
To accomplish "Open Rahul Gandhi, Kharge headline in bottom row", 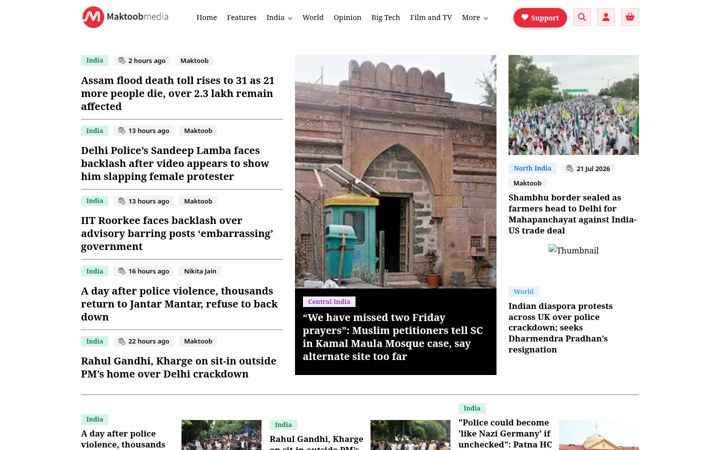I will [x=316, y=442].
